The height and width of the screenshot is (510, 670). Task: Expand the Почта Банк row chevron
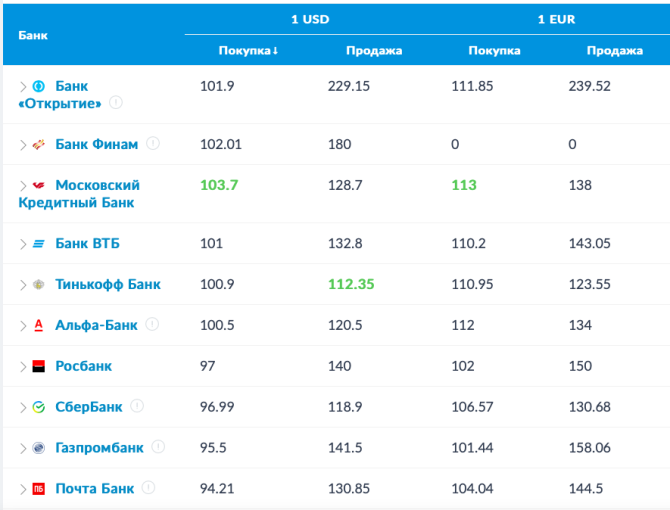23,489
